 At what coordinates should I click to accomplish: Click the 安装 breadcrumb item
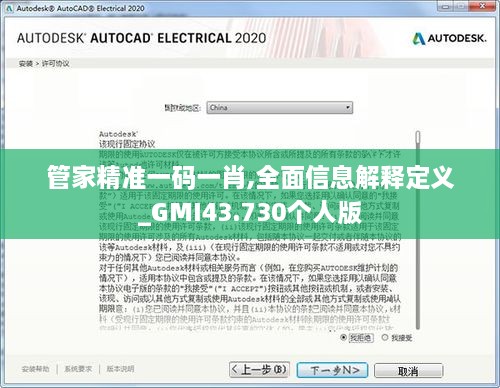tap(26, 63)
